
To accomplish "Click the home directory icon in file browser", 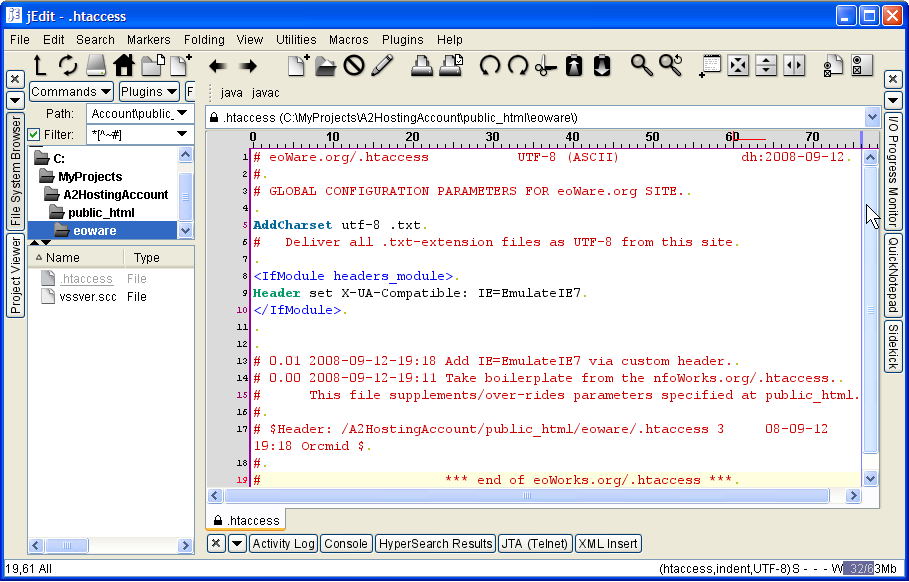I will coord(124,66).
